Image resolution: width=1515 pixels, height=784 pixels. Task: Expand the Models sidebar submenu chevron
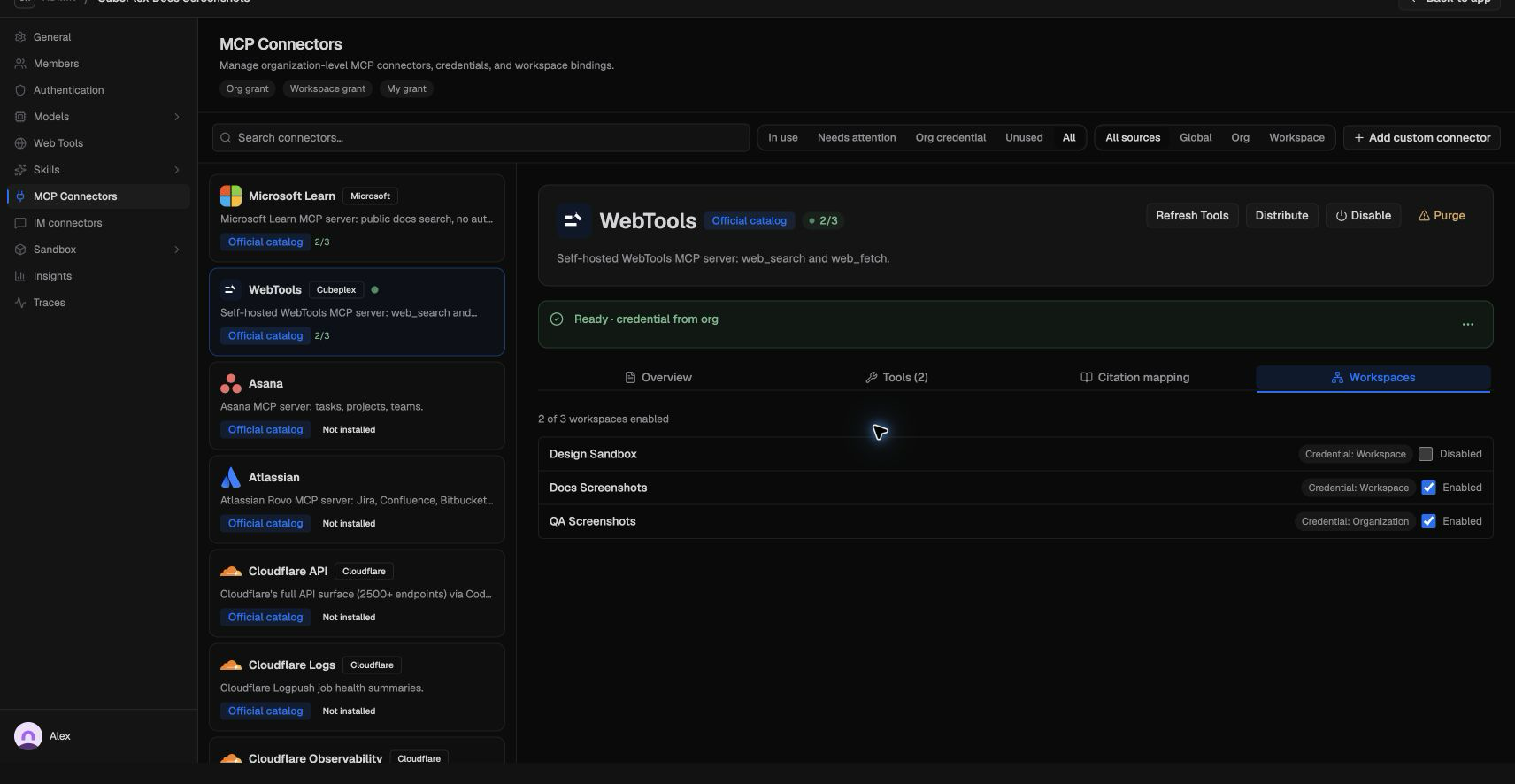177,117
